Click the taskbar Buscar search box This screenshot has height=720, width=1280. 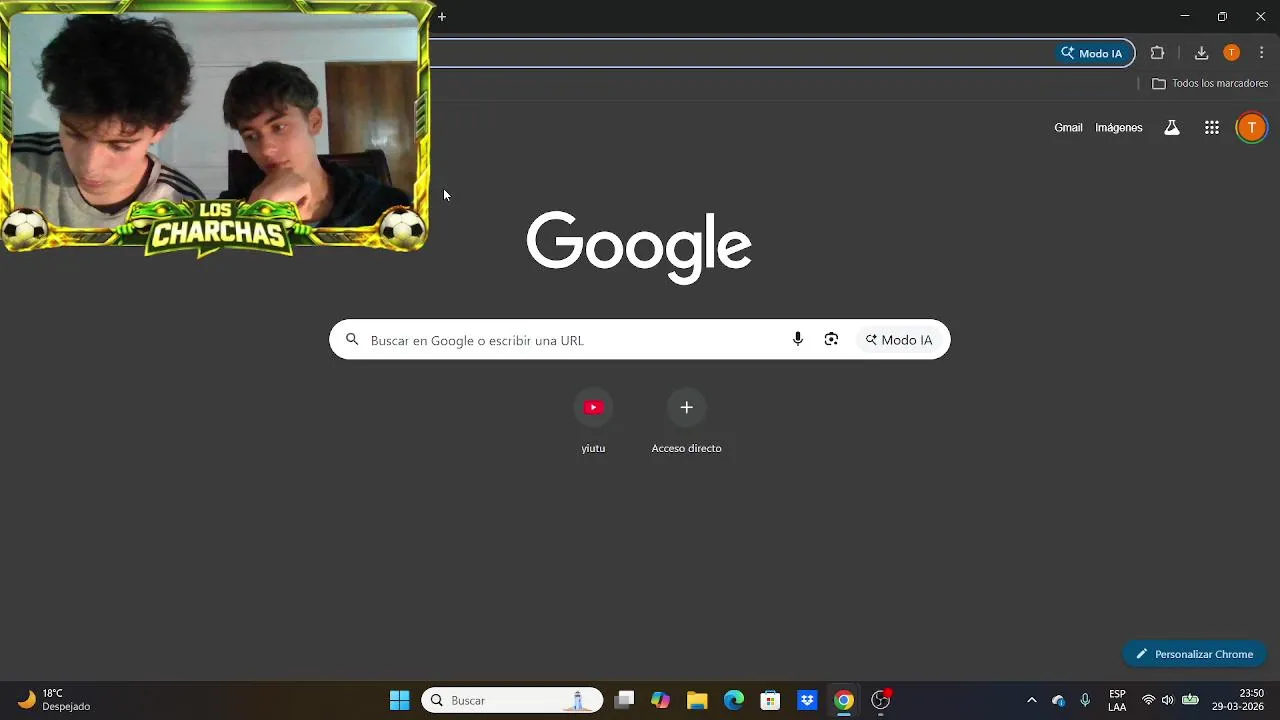point(512,700)
